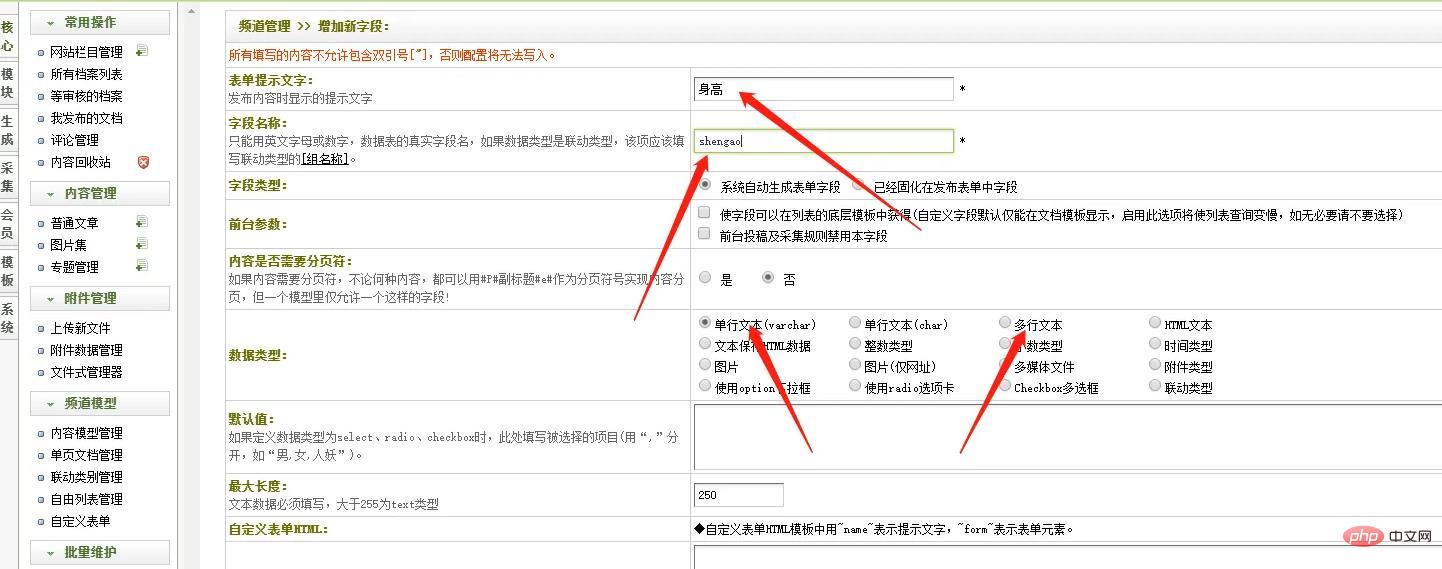Switch to the 系统 vertical tab
Viewport: 1442px width, 569px height.
(7, 318)
